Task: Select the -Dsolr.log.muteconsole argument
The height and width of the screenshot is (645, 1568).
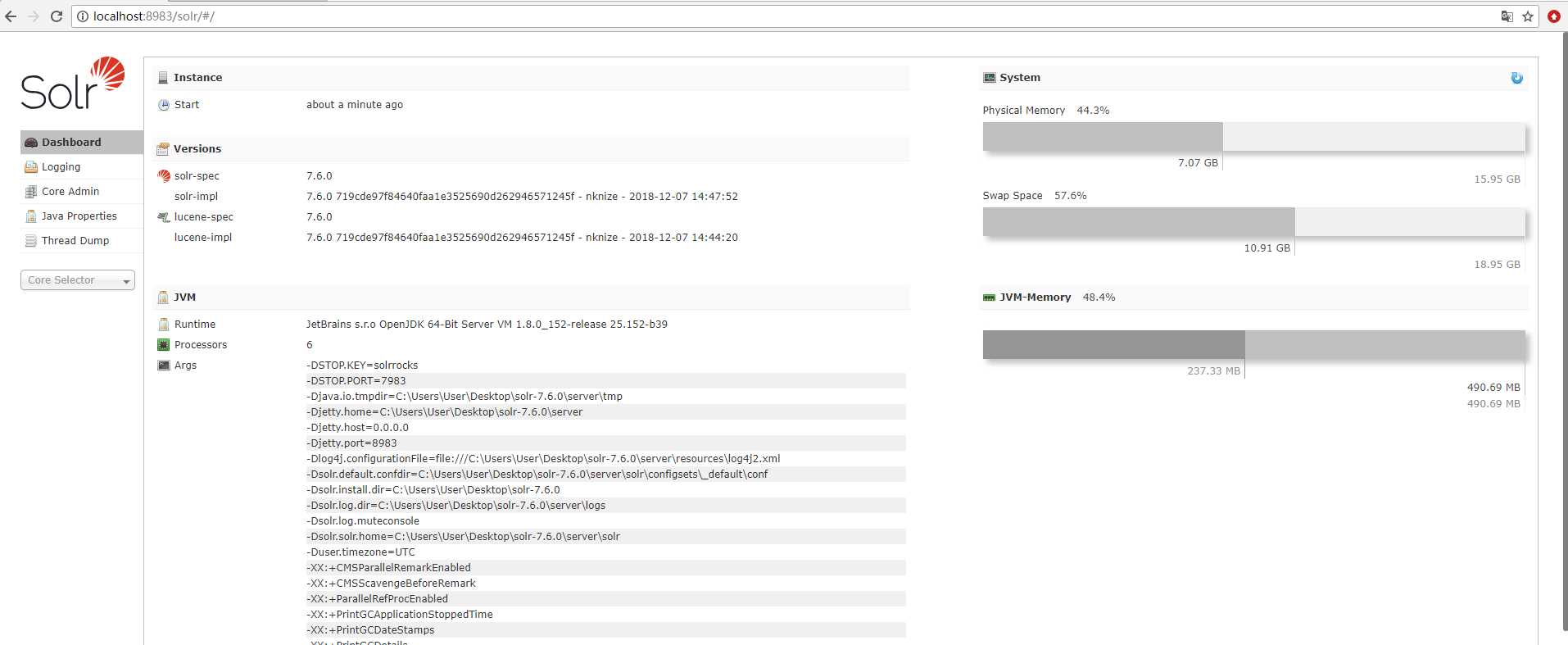Action: [363, 521]
